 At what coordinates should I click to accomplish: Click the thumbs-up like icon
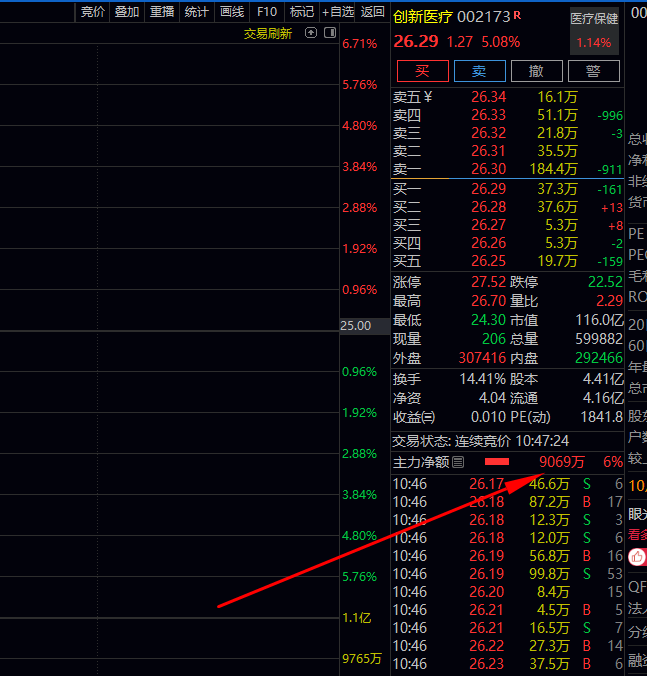637,557
